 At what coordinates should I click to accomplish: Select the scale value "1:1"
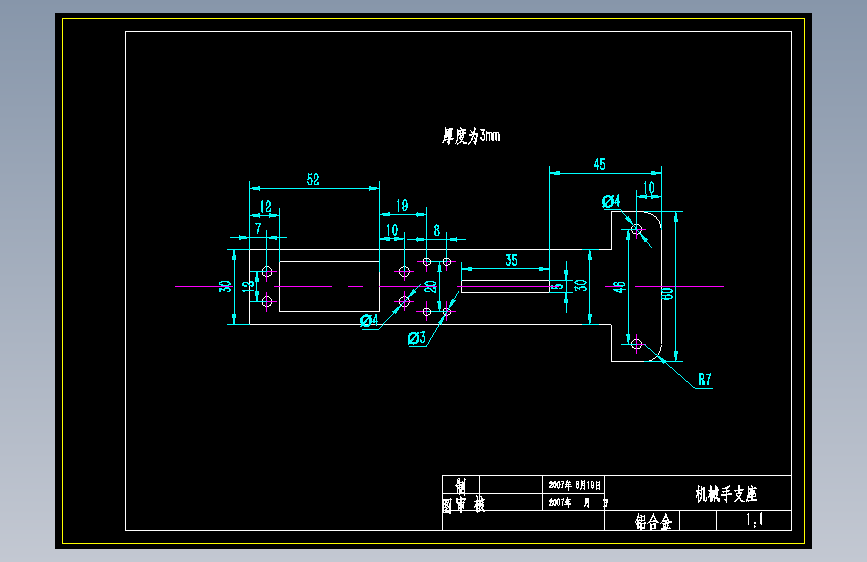pyautogui.click(x=755, y=520)
